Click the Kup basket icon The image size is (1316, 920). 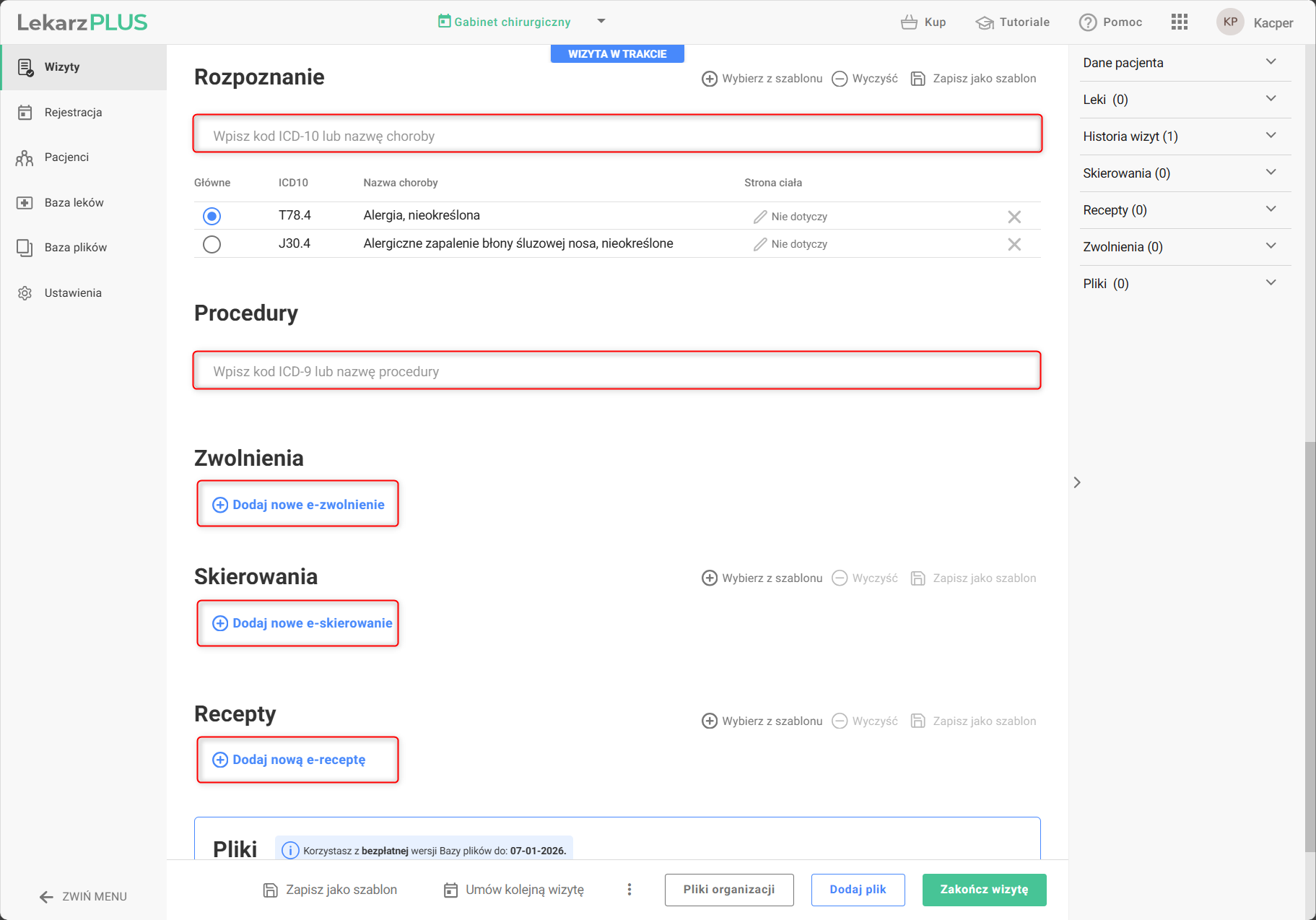point(909,22)
